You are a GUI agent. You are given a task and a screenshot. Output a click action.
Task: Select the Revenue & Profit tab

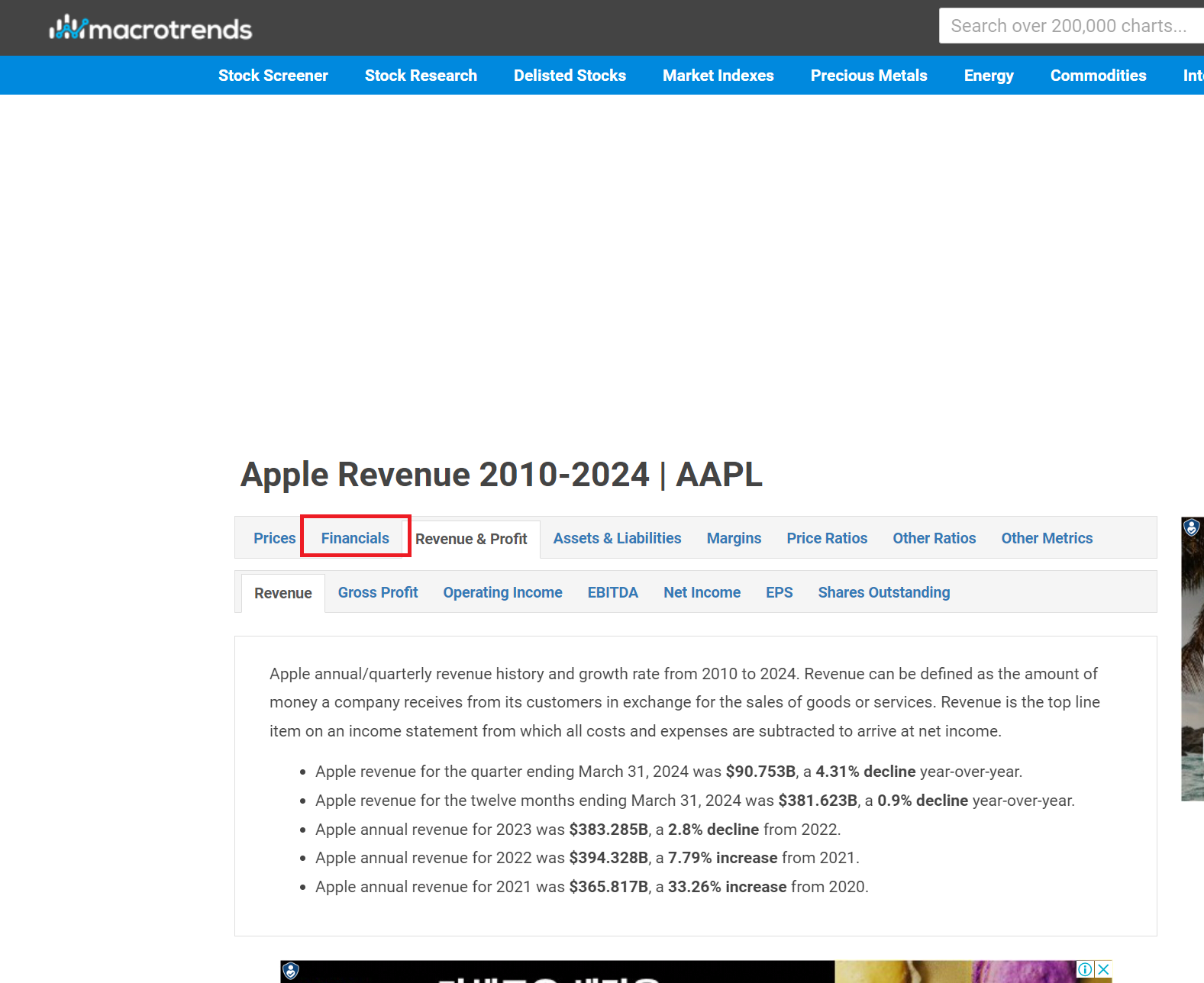[471, 539]
